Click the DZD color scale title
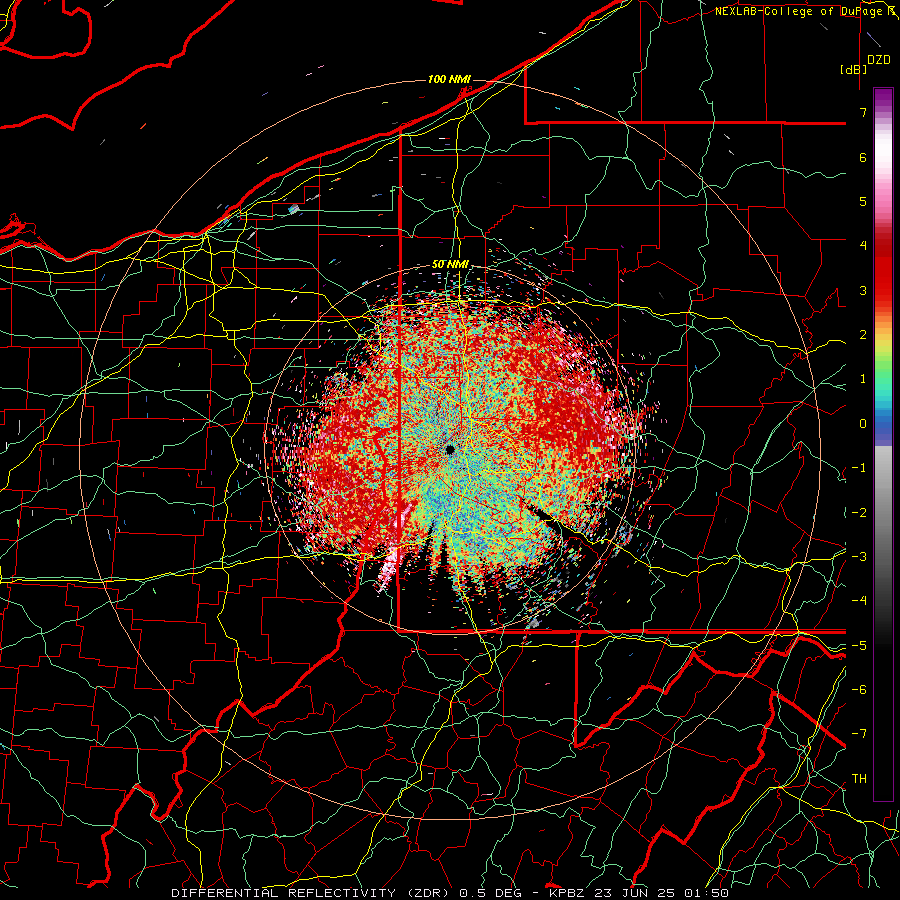Viewport: 900px width, 900px height. pyautogui.click(x=879, y=60)
